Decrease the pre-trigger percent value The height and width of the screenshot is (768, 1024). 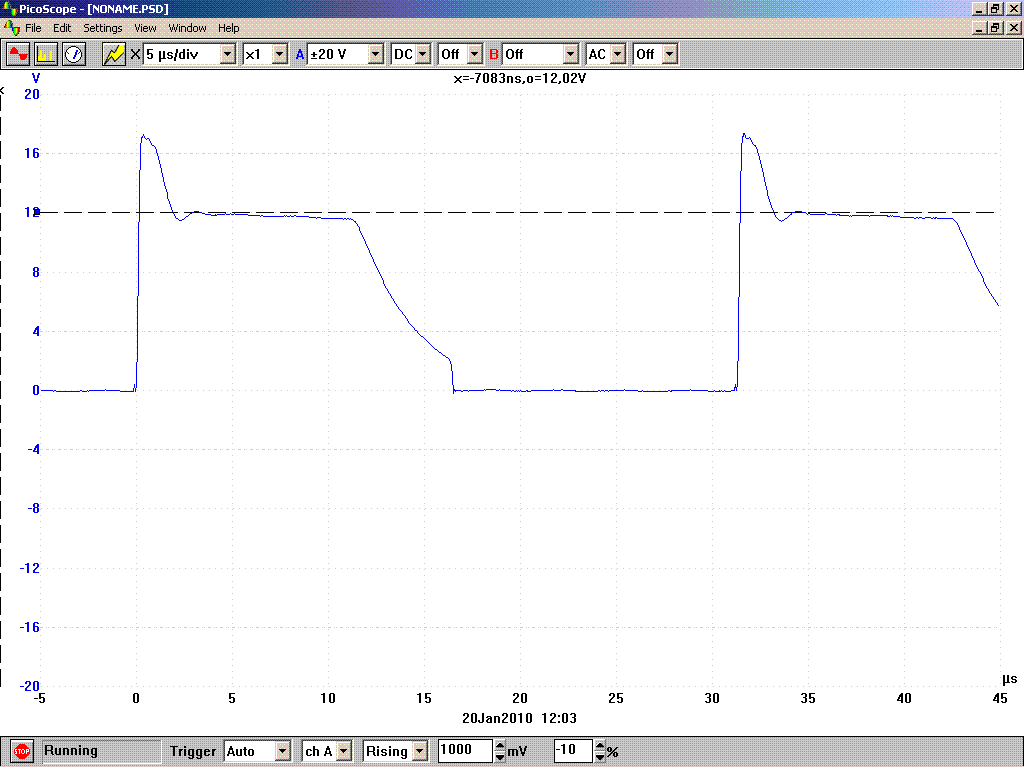pyautogui.click(x=600, y=756)
